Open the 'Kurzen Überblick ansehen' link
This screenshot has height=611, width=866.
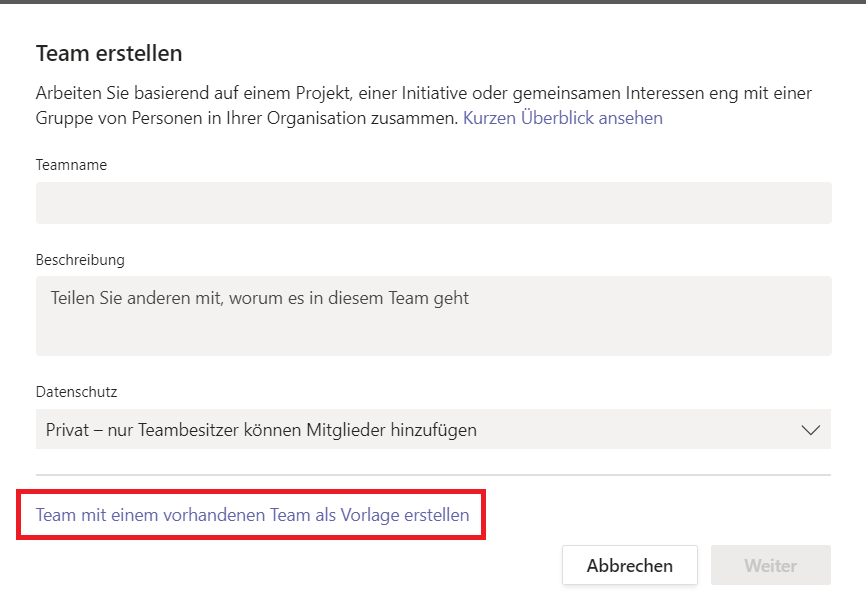tap(563, 118)
